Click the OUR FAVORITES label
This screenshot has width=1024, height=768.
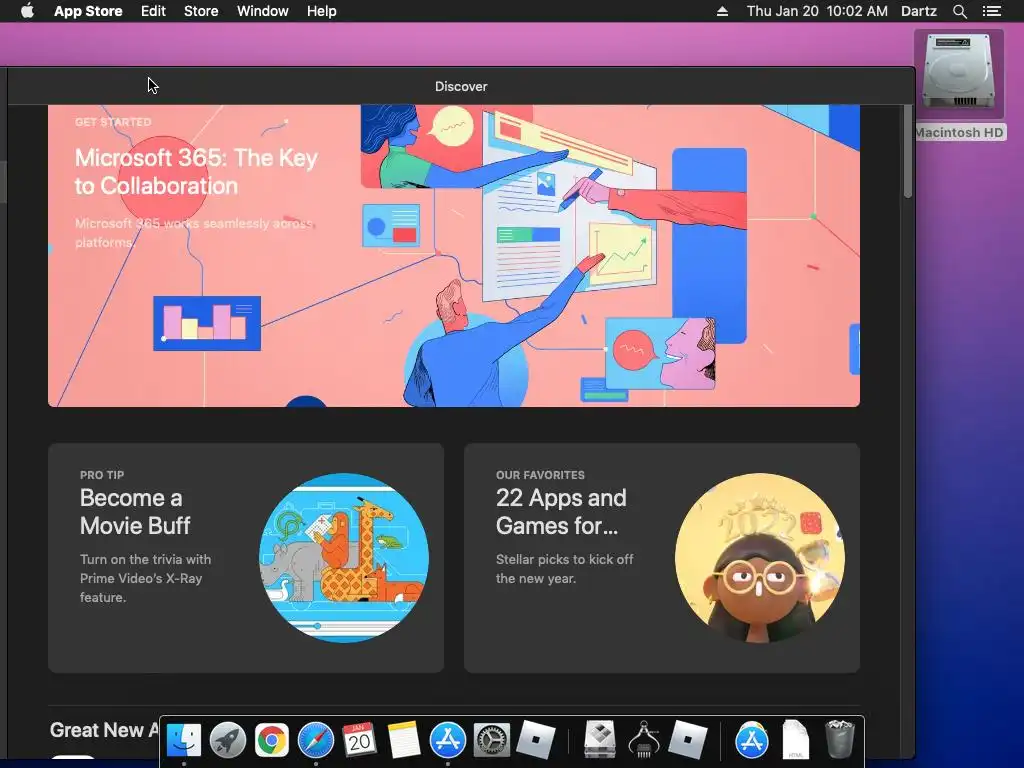pos(540,475)
